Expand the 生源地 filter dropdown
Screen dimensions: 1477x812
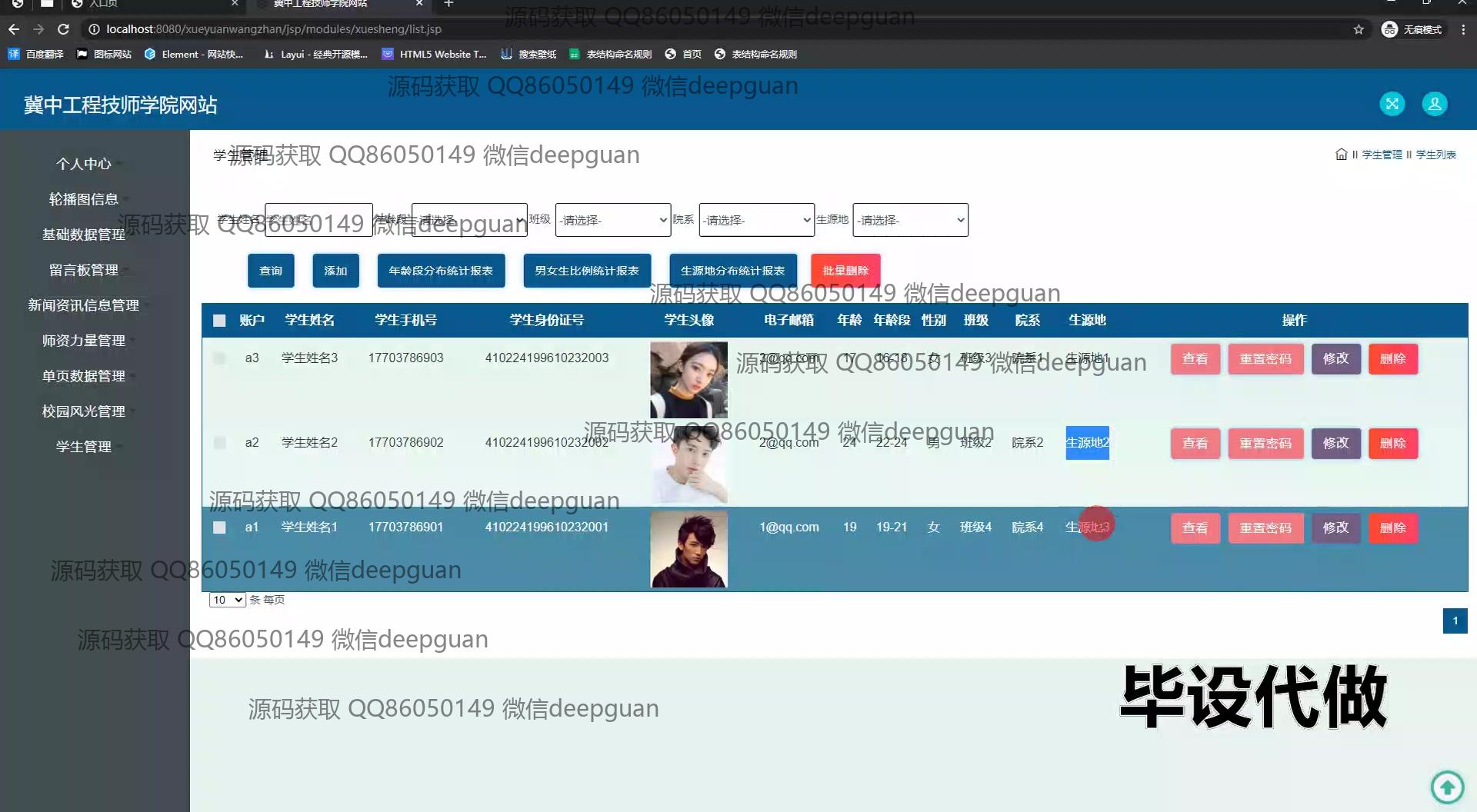(x=910, y=220)
